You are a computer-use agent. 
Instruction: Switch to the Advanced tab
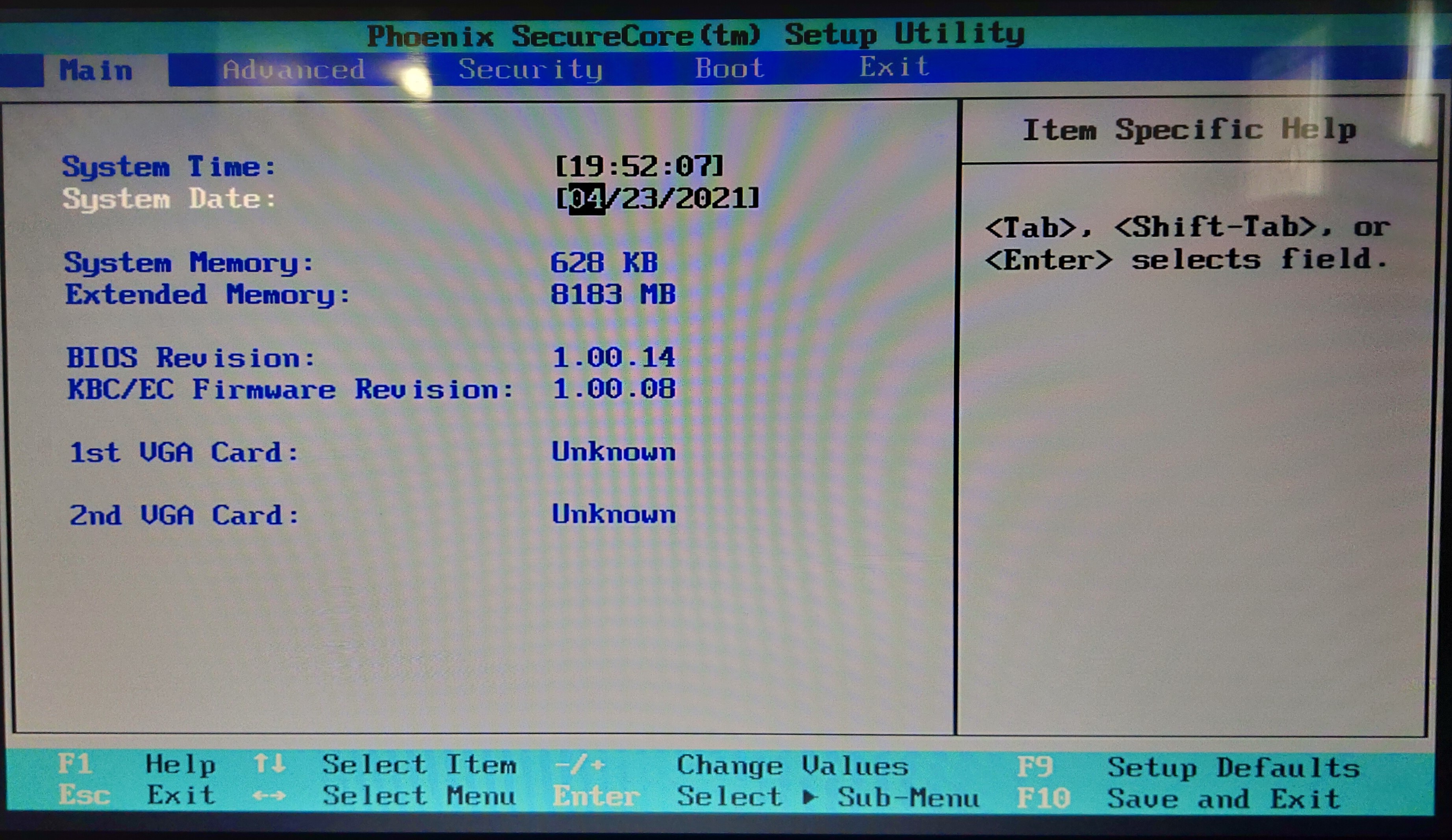pyautogui.click(x=294, y=70)
